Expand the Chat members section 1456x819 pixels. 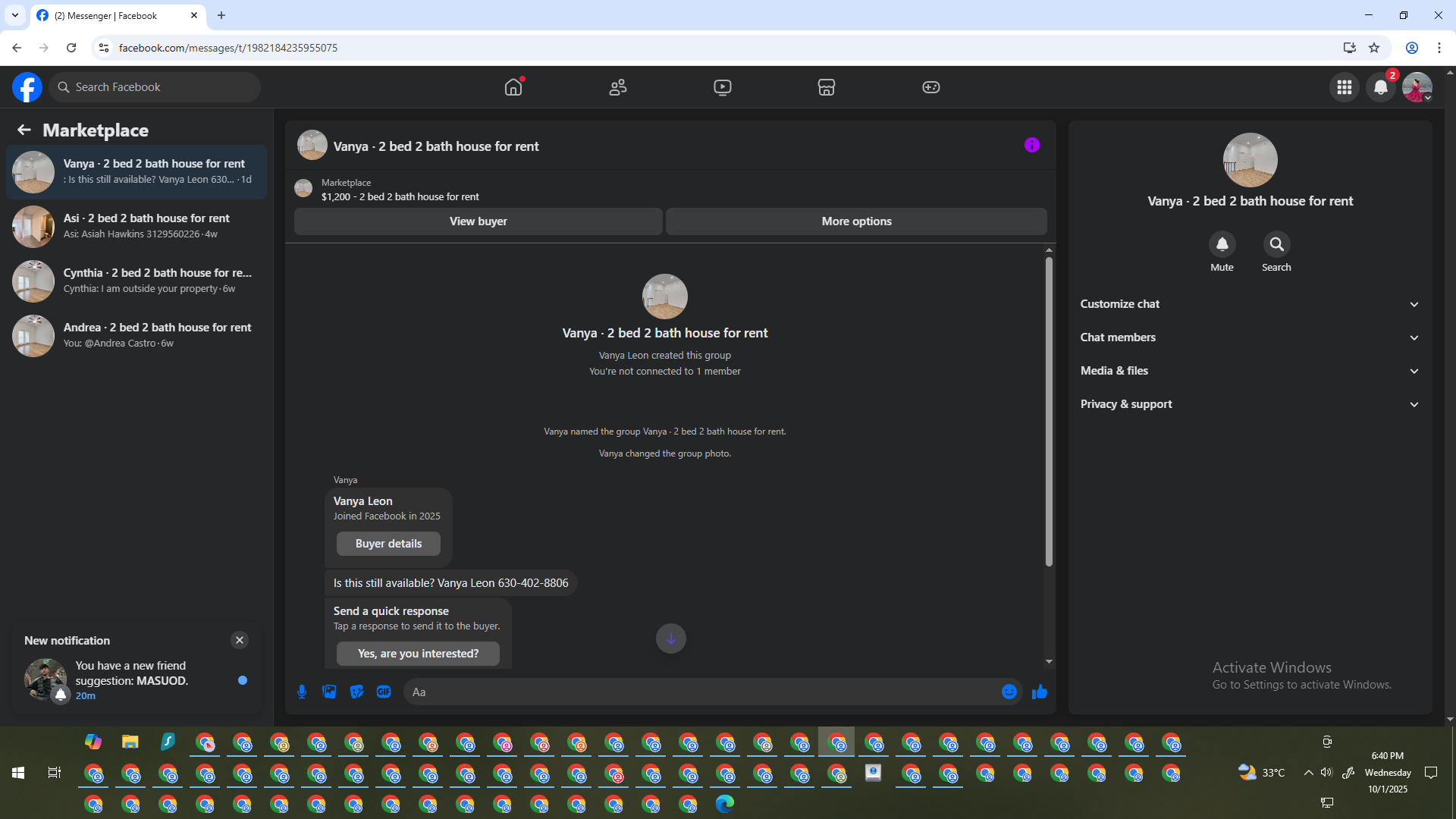click(x=1250, y=337)
